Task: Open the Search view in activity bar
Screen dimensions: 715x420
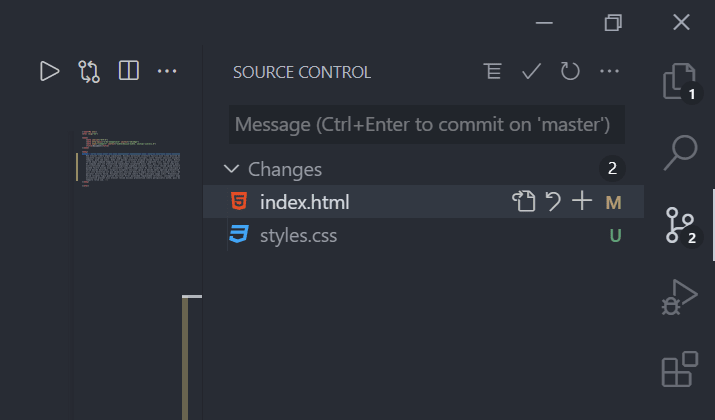Action: [x=680, y=153]
